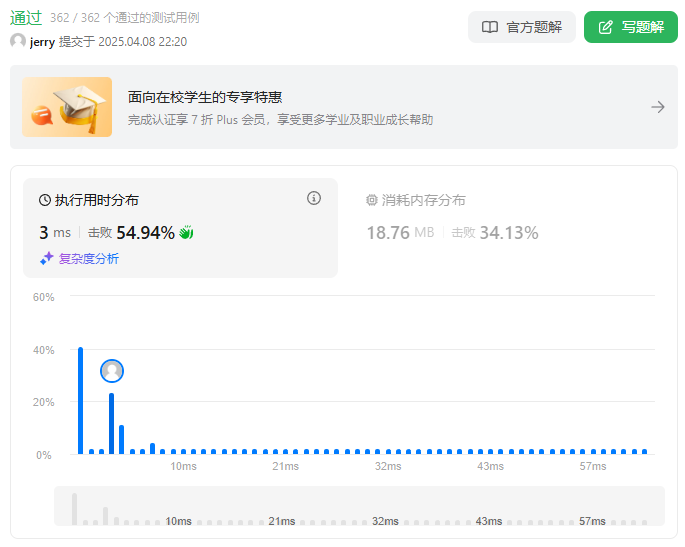Click the user avatar marker on chart
This screenshot has width=685, height=547.
point(112,371)
